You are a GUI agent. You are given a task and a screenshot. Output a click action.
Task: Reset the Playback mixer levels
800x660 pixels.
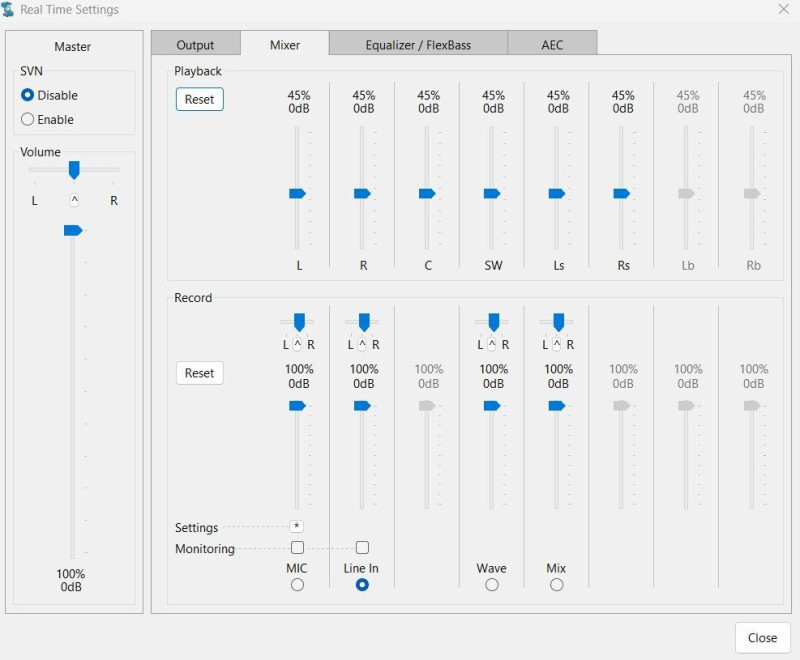[x=199, y=100]
